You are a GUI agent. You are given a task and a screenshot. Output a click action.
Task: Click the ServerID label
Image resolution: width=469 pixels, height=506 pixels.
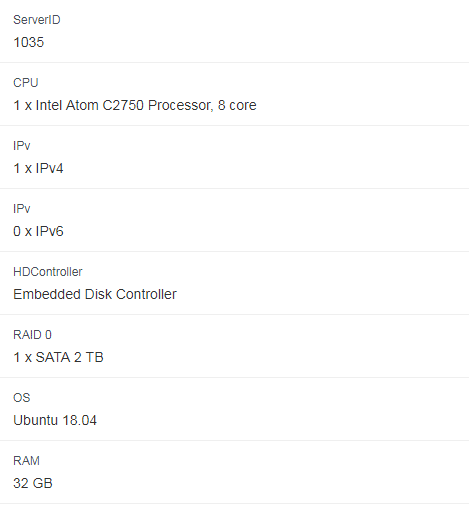tap(37, 20)
